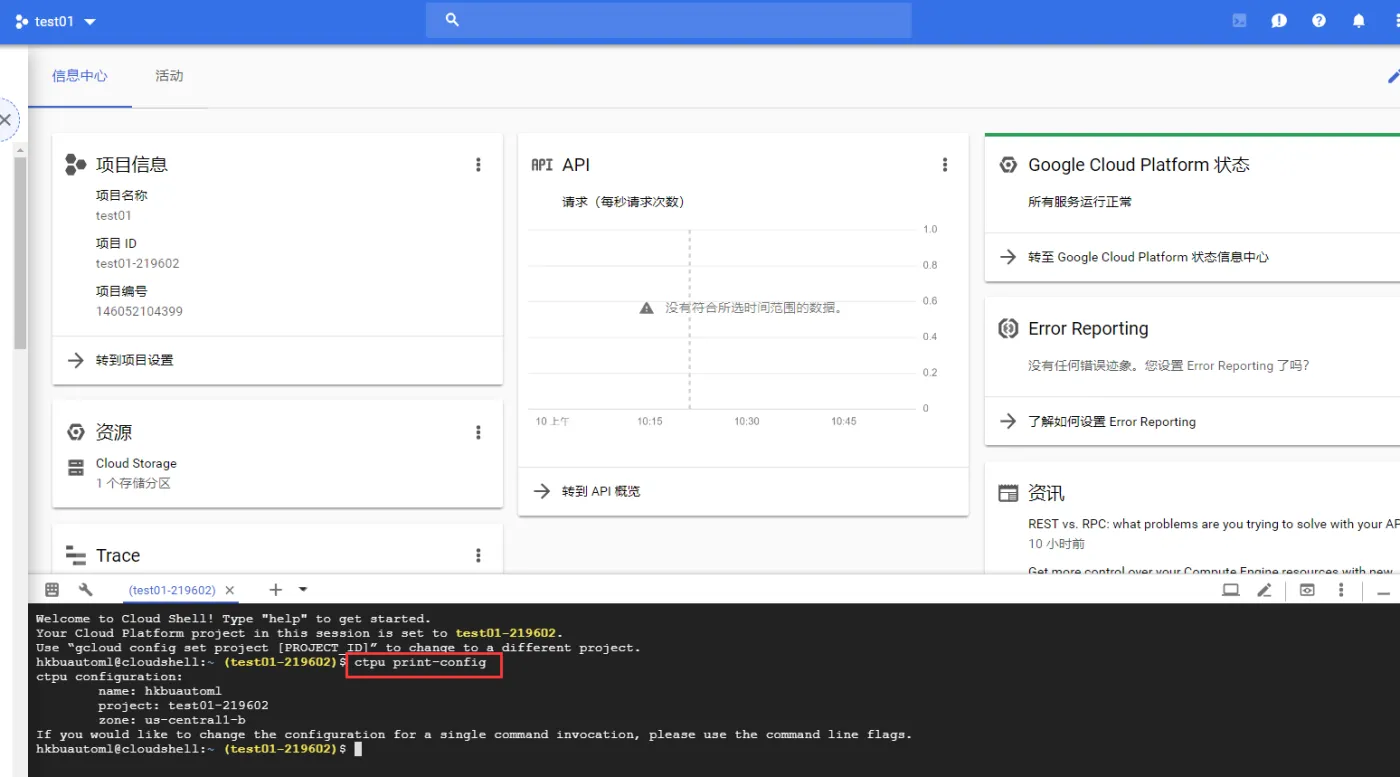
Task: Close the side panel with the X icon
Action: click(5, 119)
